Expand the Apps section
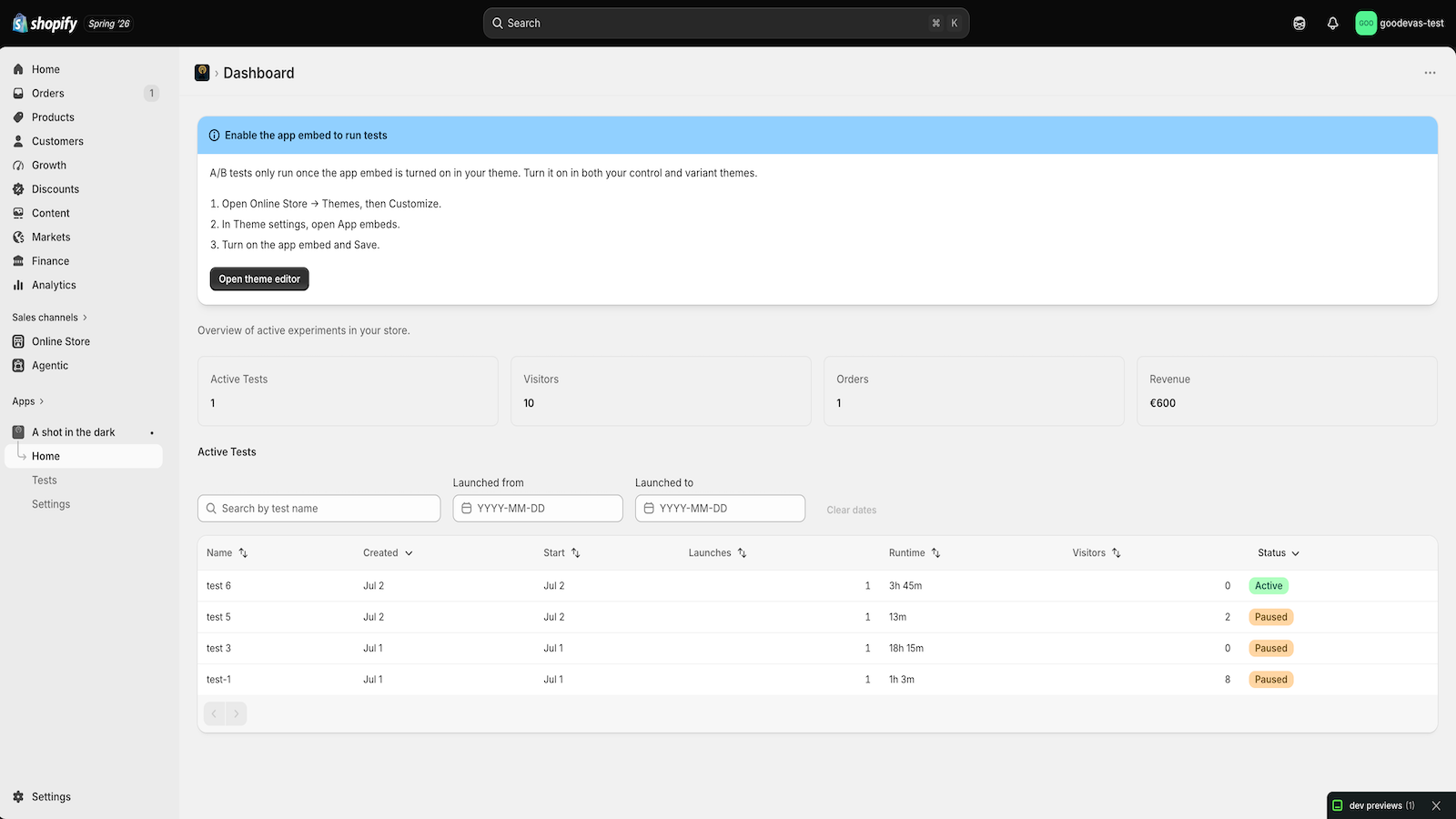The image size is (1456, 819). pos(28,401)
